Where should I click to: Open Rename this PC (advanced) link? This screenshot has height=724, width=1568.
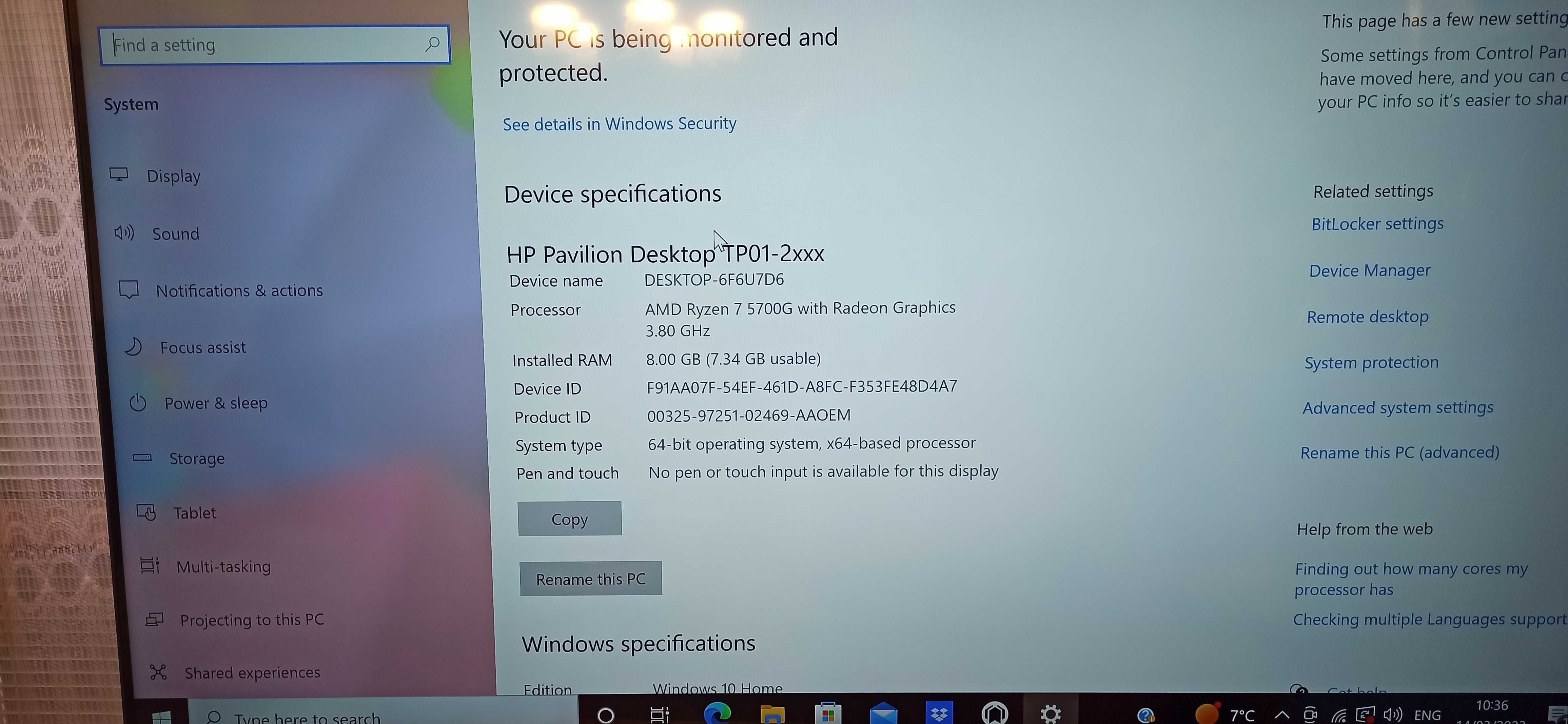[x=1399, y=452]
